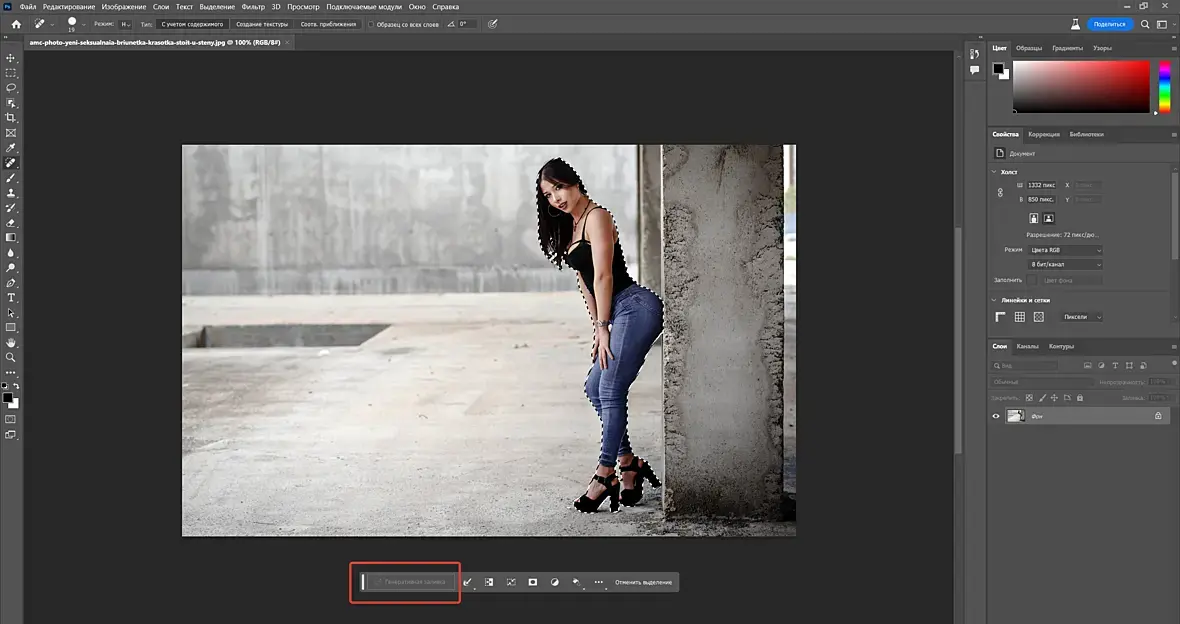Viewport: 1180px width, 624px height.
Task: Open the Фильтр menu
Action: click(253, 7)
